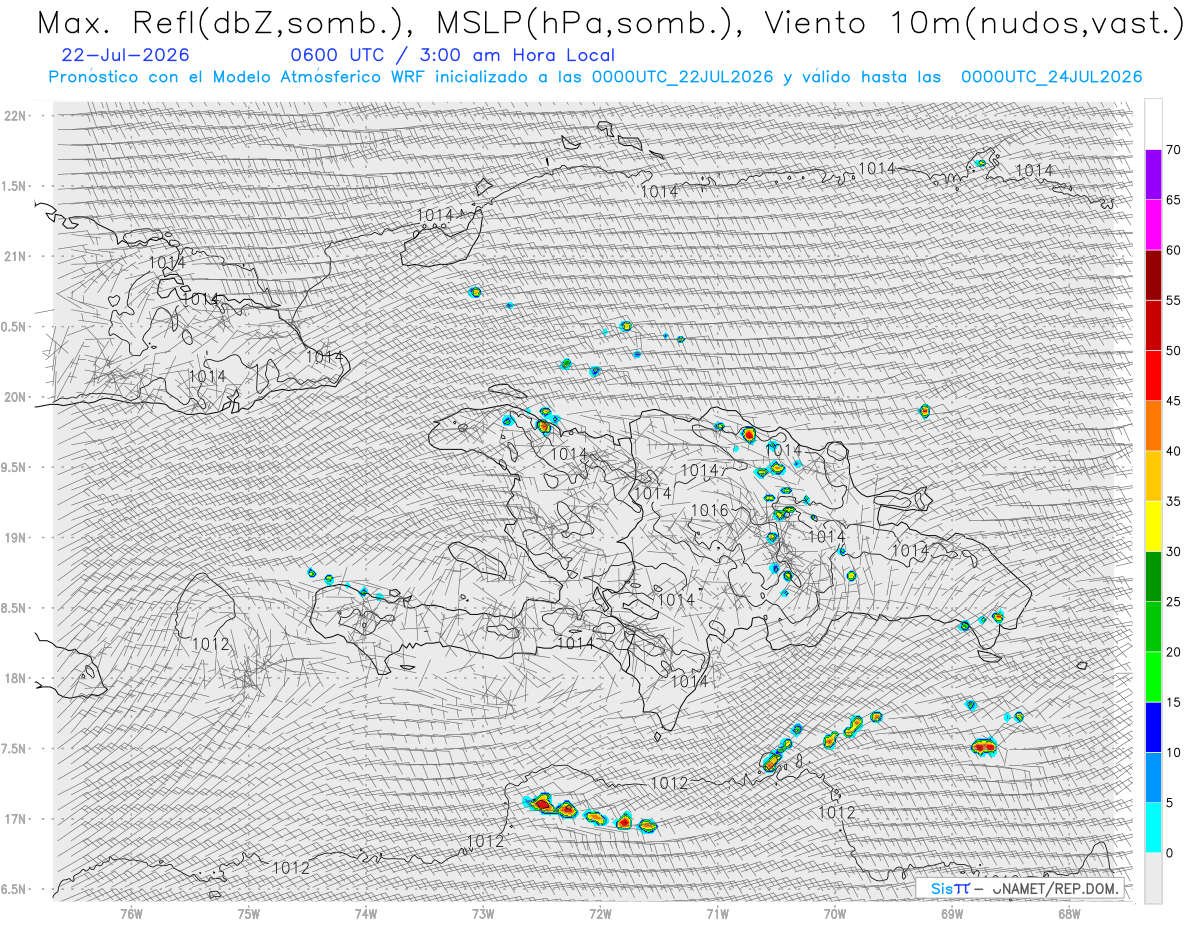
Task: Click the "76W" longitude axis label
Action: [131, 913]
